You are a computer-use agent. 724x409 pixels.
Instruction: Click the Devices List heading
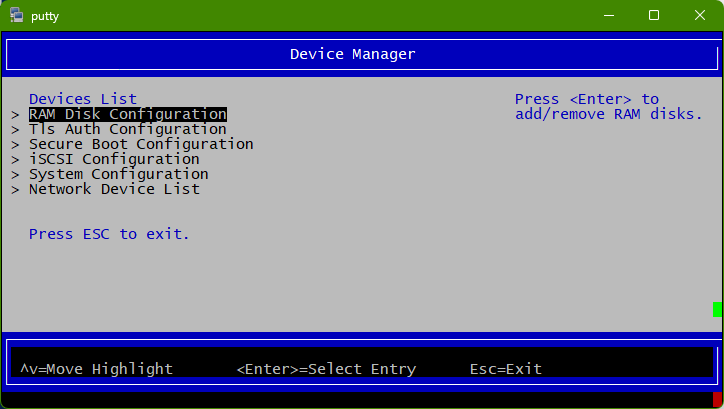coord(82,99)
